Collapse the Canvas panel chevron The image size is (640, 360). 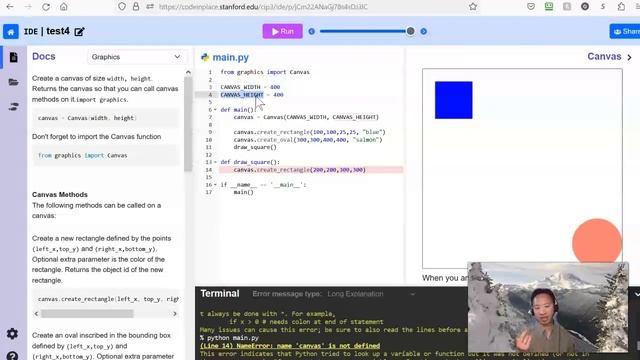629,58
